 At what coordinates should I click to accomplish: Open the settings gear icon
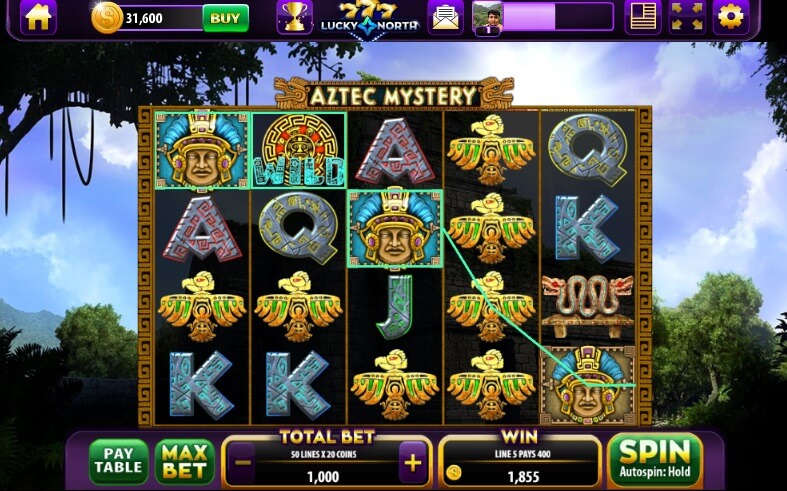tap(731, 17)
